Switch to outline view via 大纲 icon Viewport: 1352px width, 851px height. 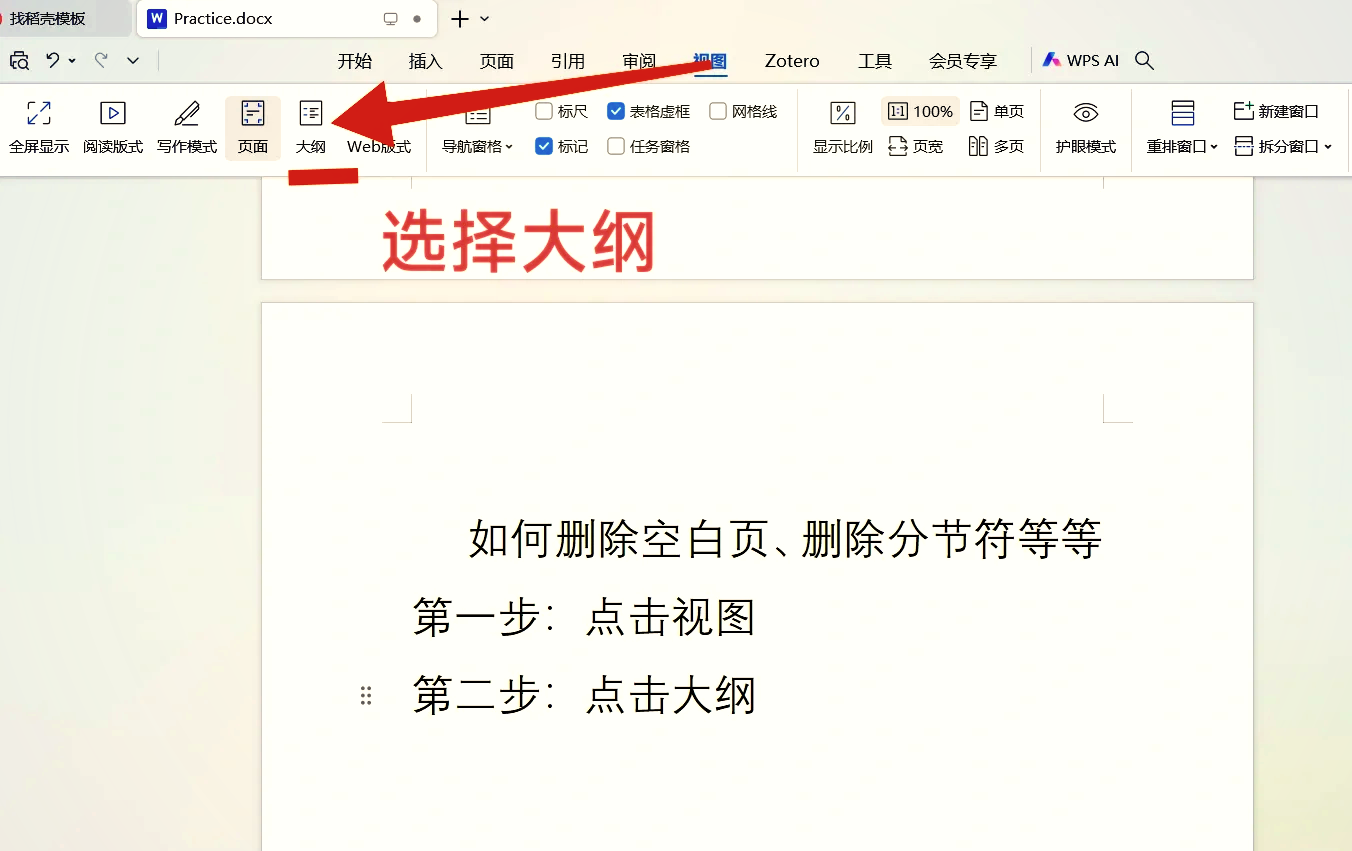[x=311, y=127]
